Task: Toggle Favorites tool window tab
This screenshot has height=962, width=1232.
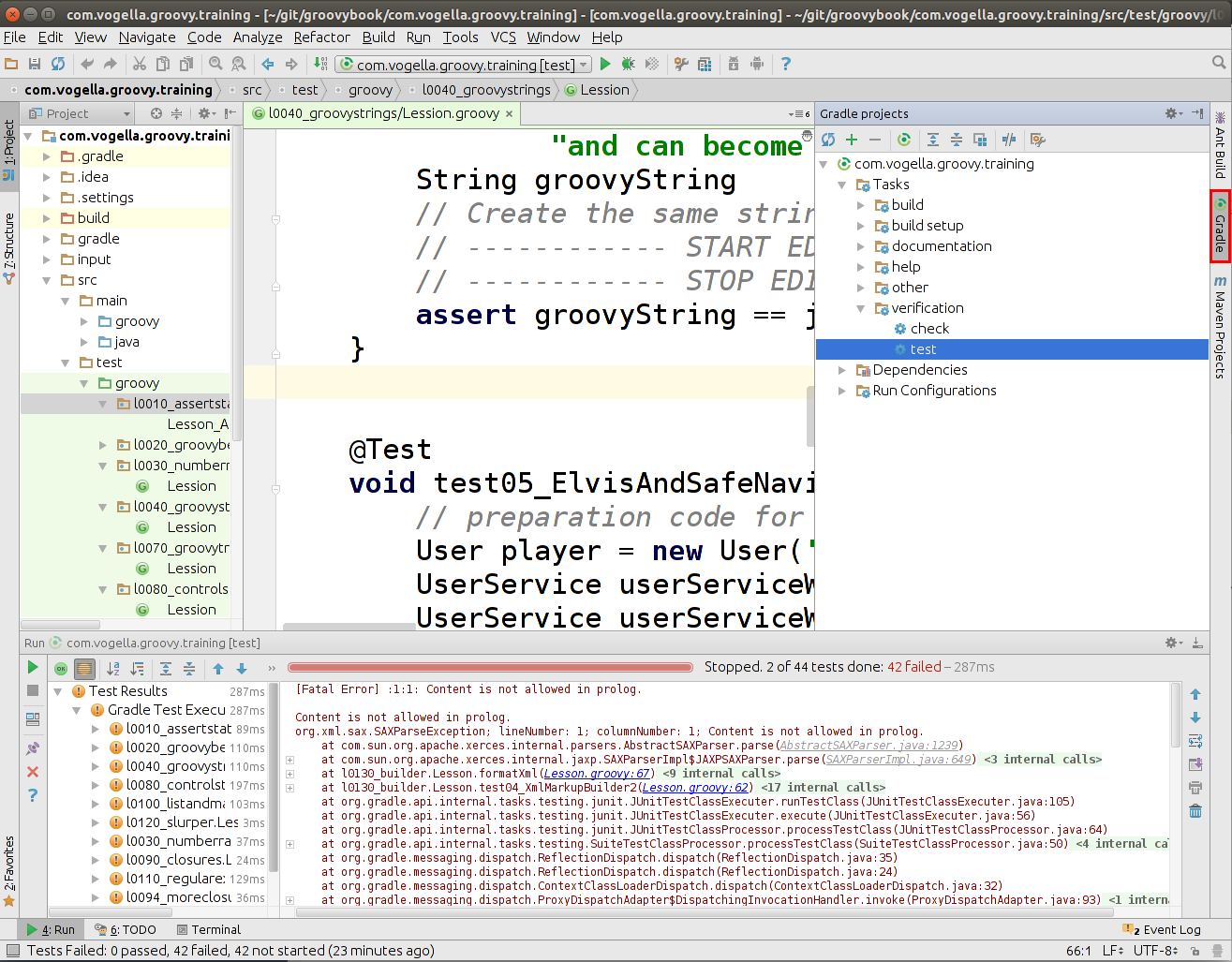Action: click(9, 871)
